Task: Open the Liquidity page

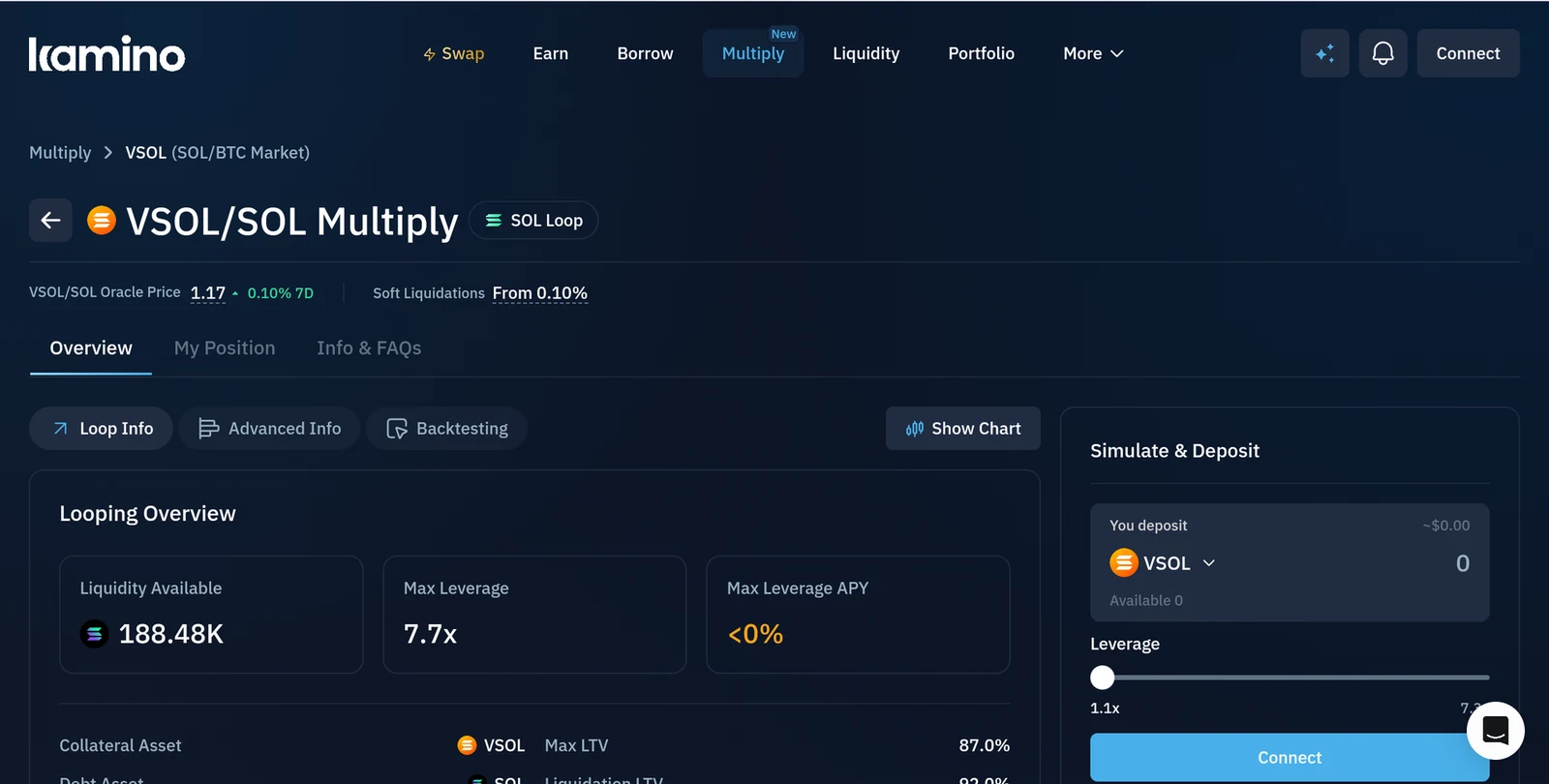Action: coord(866,54)
